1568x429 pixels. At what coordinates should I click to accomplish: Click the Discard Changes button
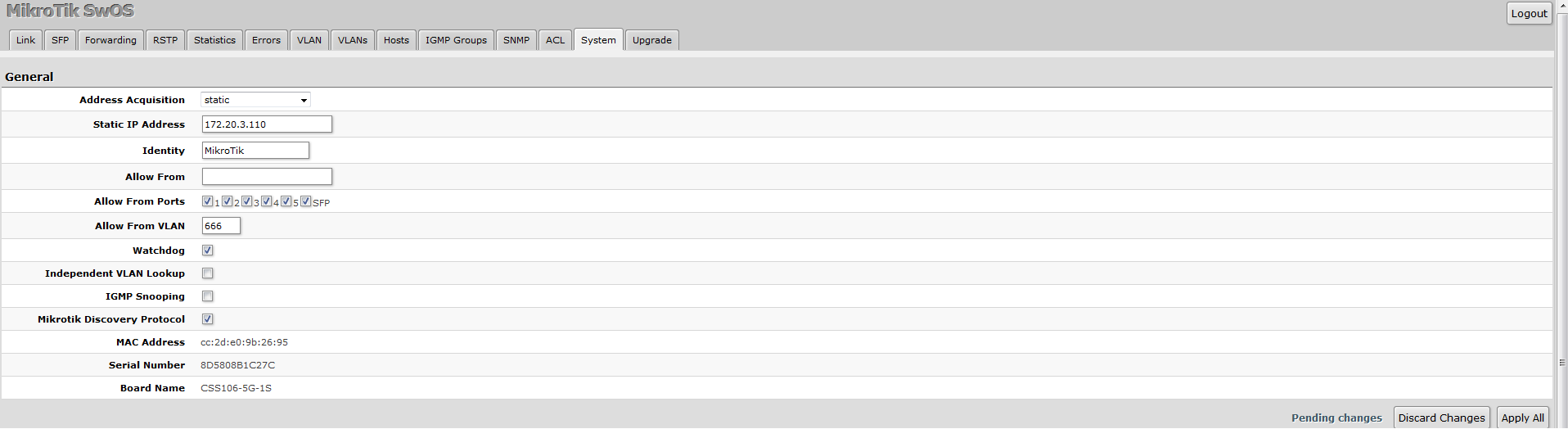click(1441, 418)
